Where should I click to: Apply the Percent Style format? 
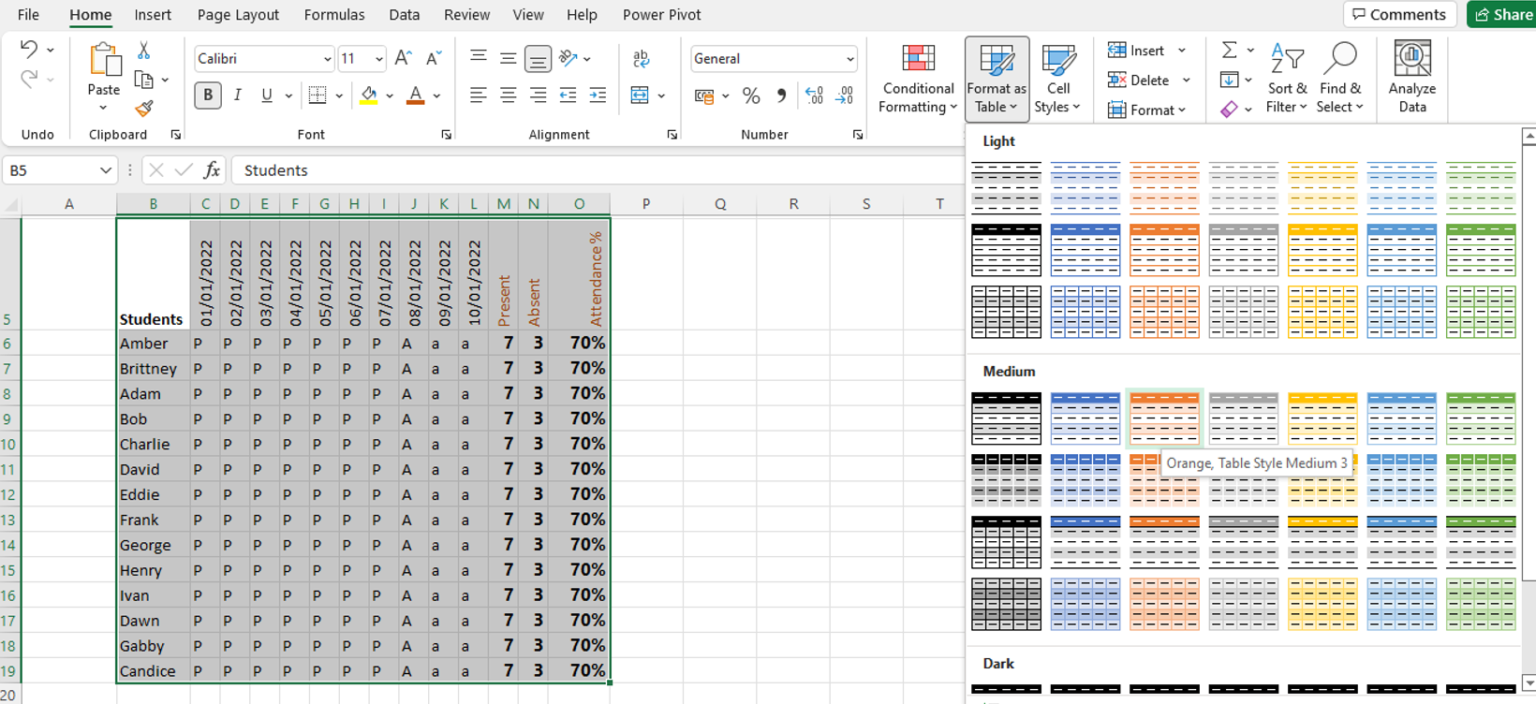point(750,96)
